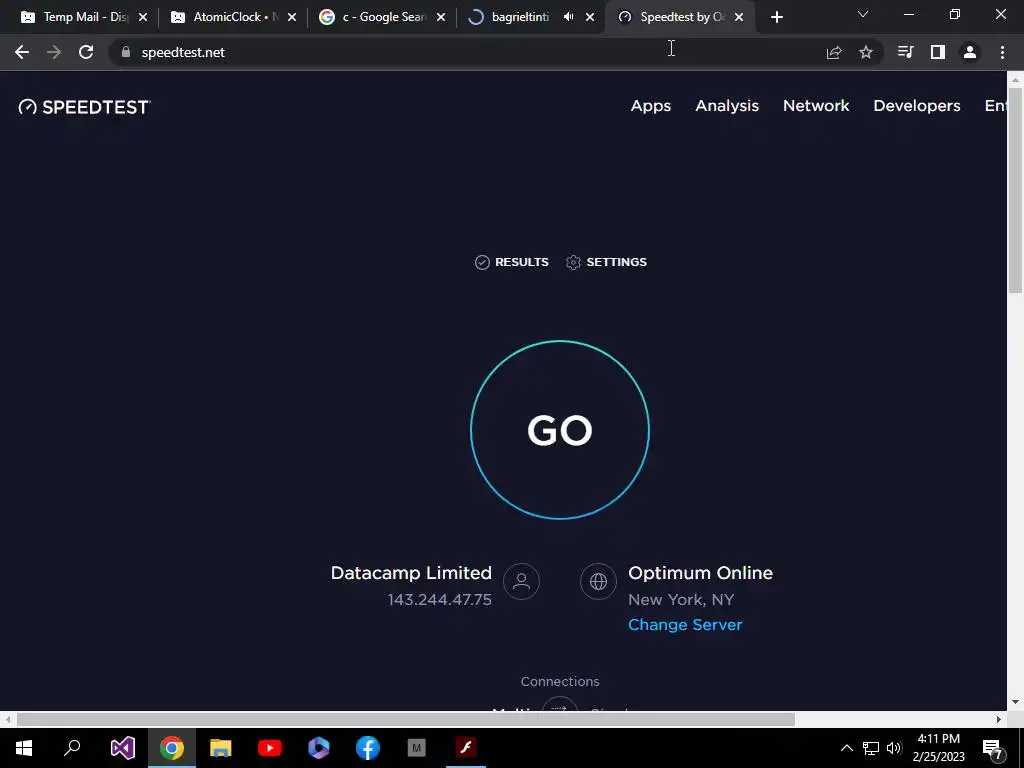
Task: Open the Analysis menu
Action: (x=727, y=106)
